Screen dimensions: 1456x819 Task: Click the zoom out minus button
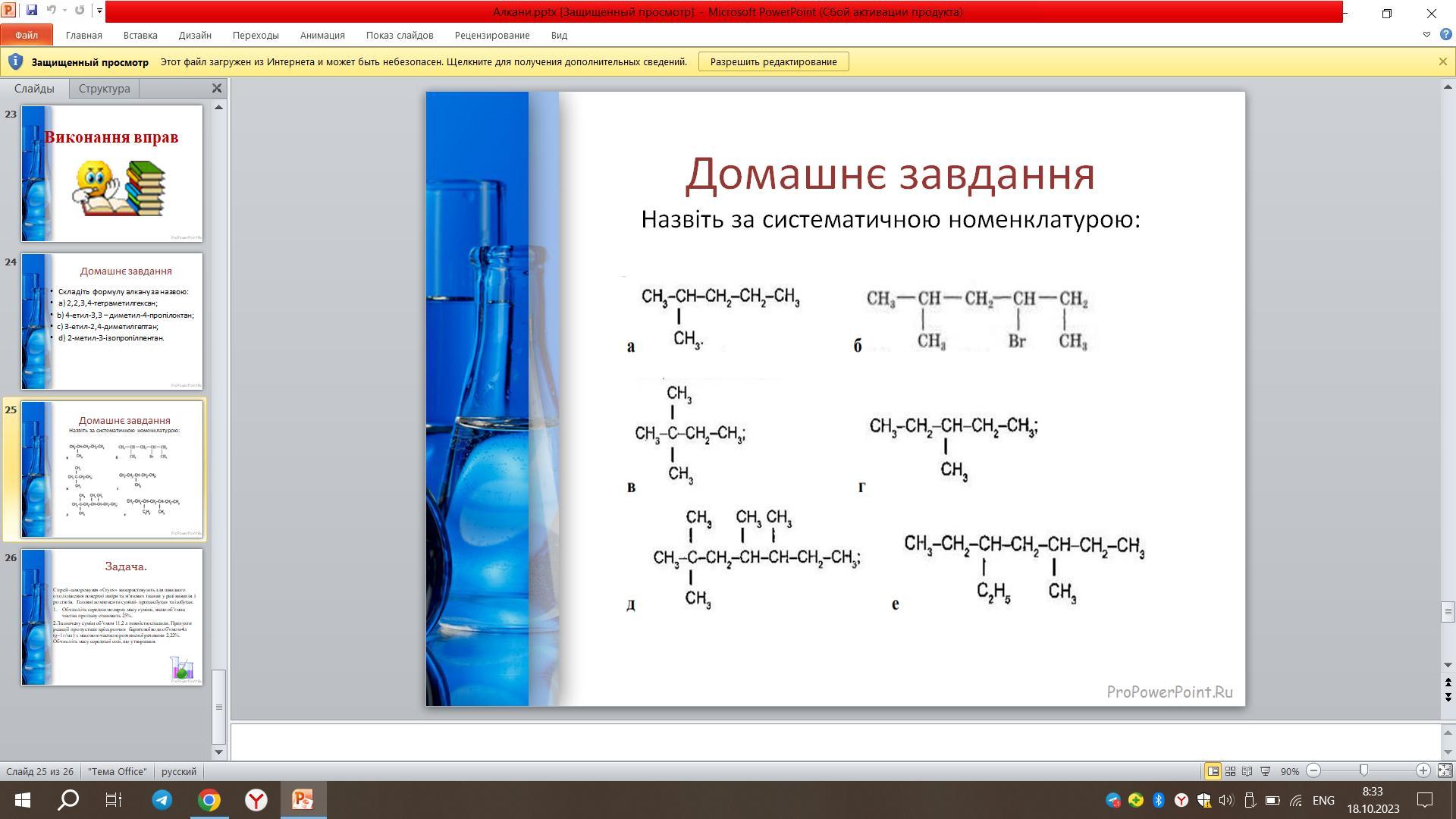point(1313,770)
